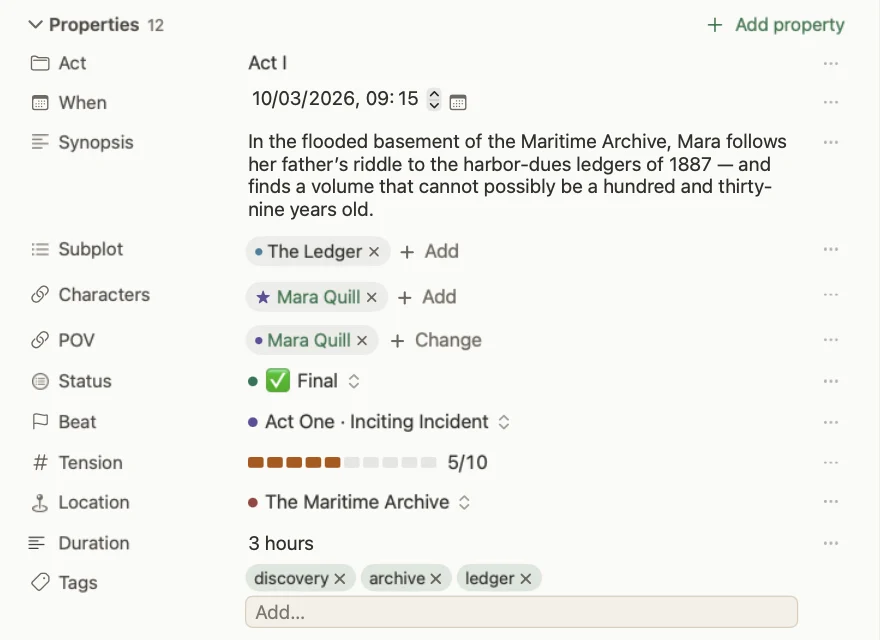The image size is (880, 640).
Task: Click the date and time stepper arrows
Action: (x=434, y=99)
